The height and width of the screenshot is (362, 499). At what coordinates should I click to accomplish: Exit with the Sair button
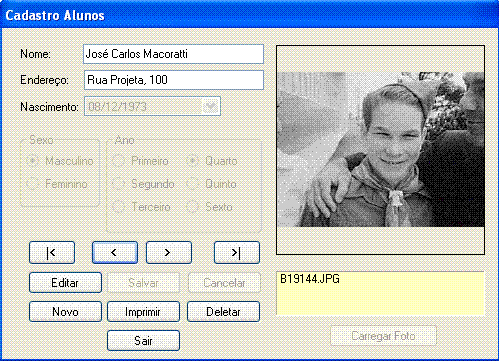pyautogui.click(x=143, y=340)
